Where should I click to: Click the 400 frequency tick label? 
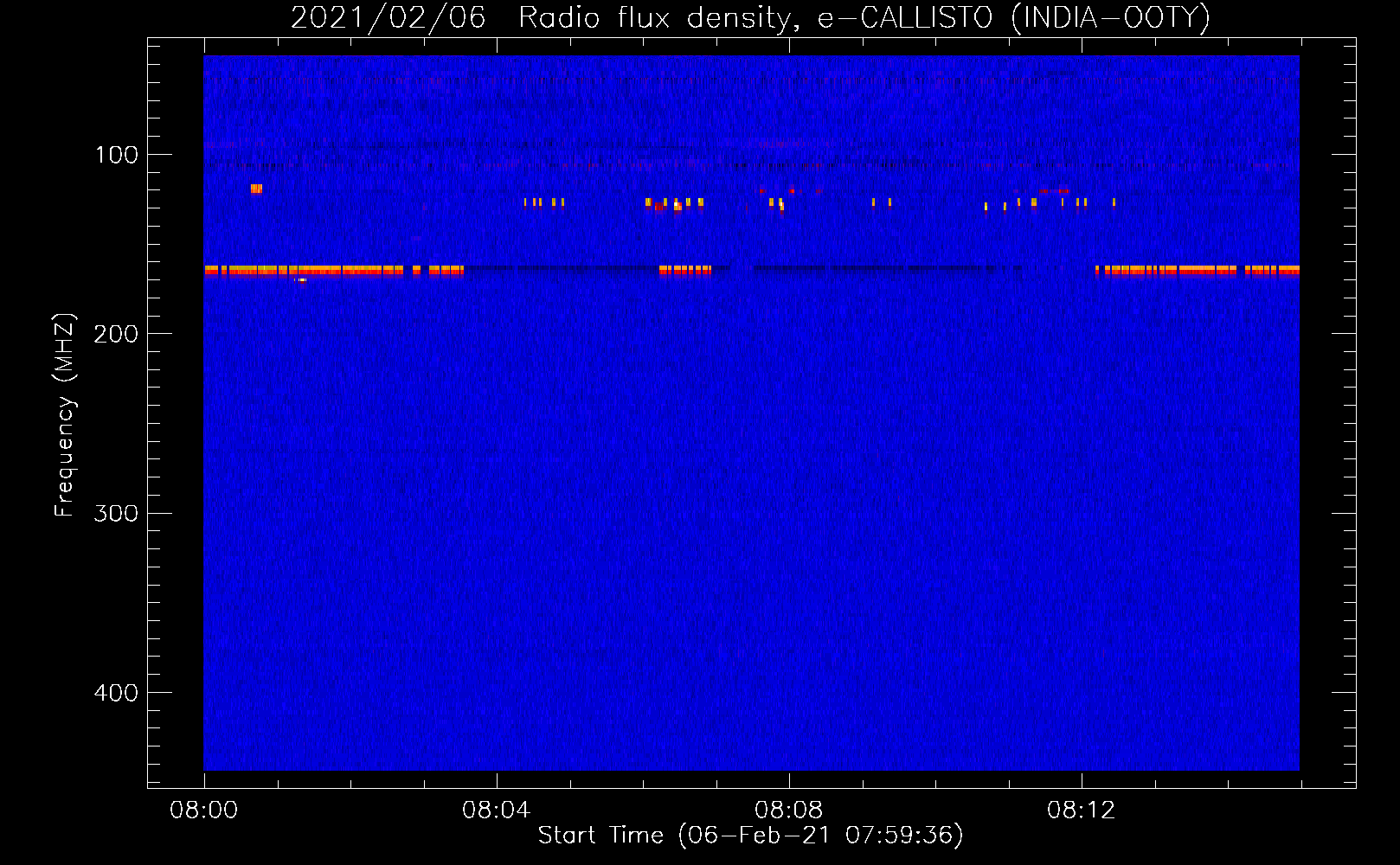pyautogui.click(x=117, y=693)
